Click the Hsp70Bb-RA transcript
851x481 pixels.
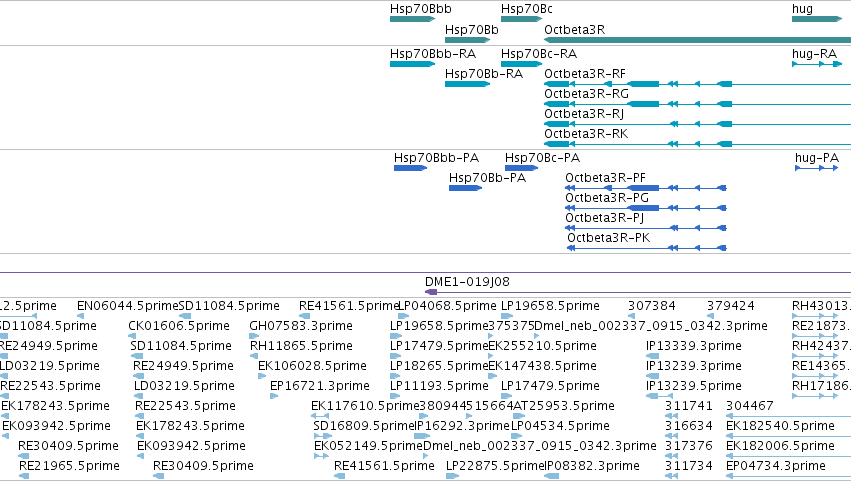click(x=467, y=84)
